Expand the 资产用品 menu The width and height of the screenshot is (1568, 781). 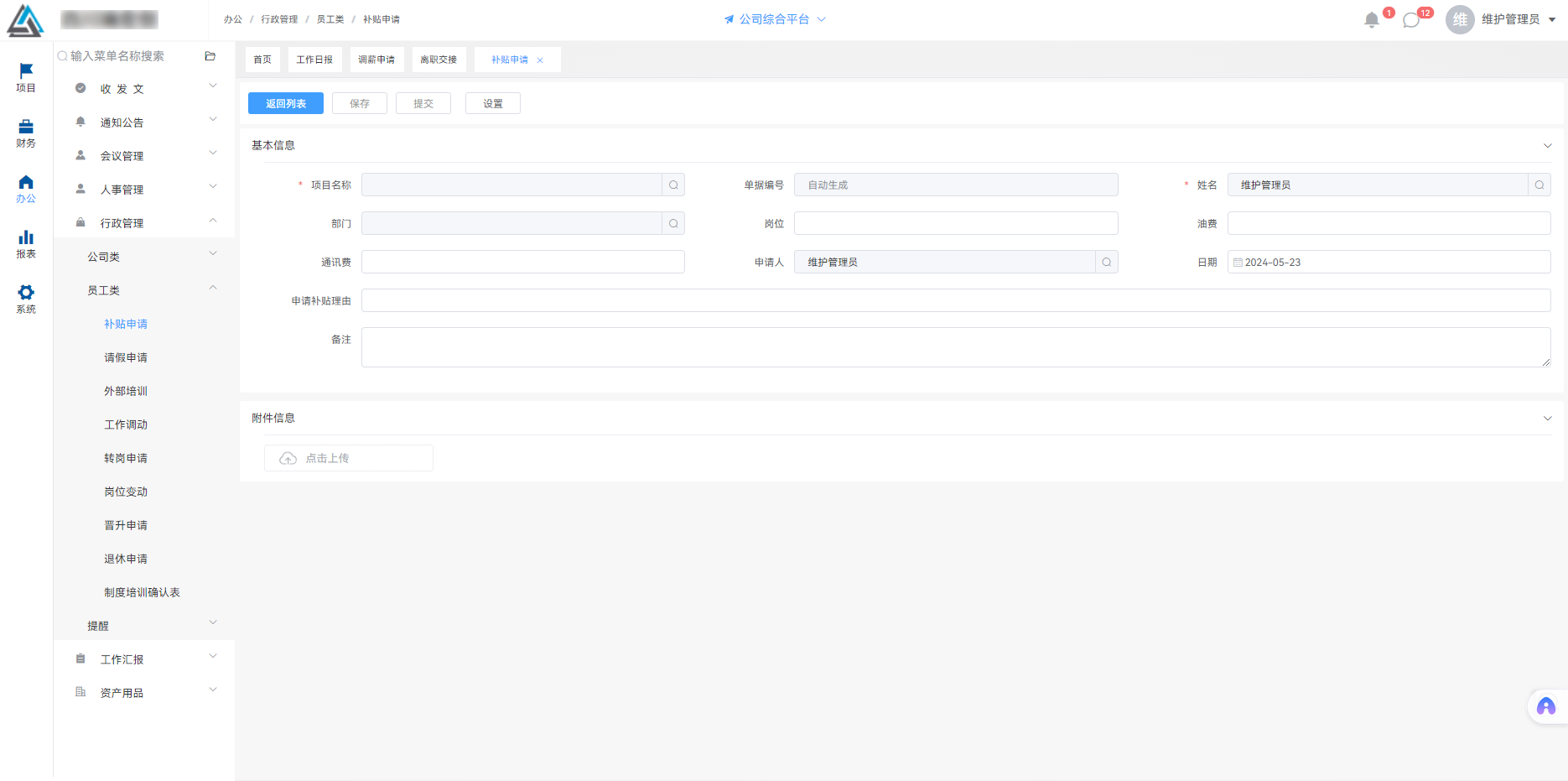click(x=143, y=693)
